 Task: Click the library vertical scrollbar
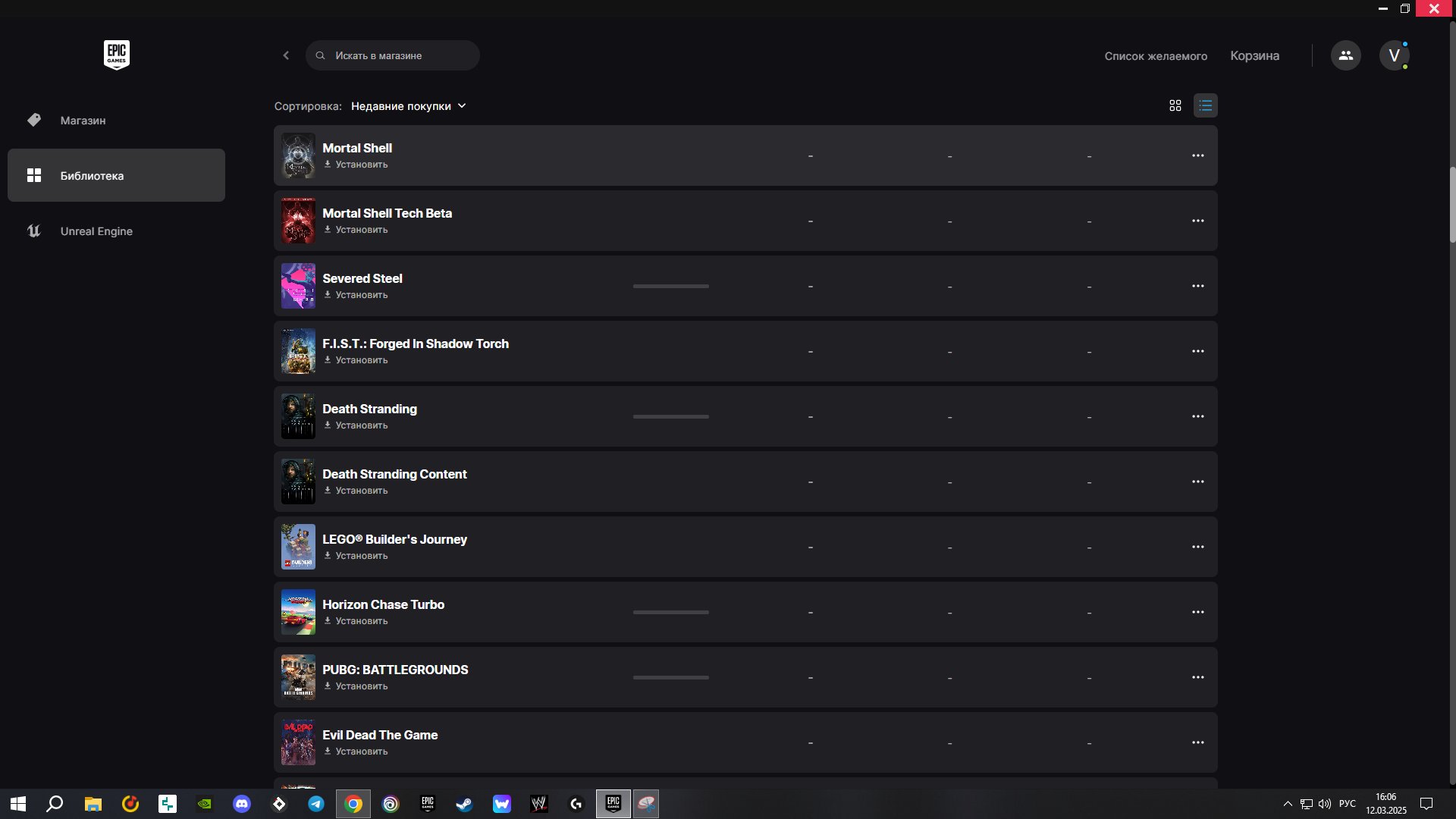pos(1452,205)
